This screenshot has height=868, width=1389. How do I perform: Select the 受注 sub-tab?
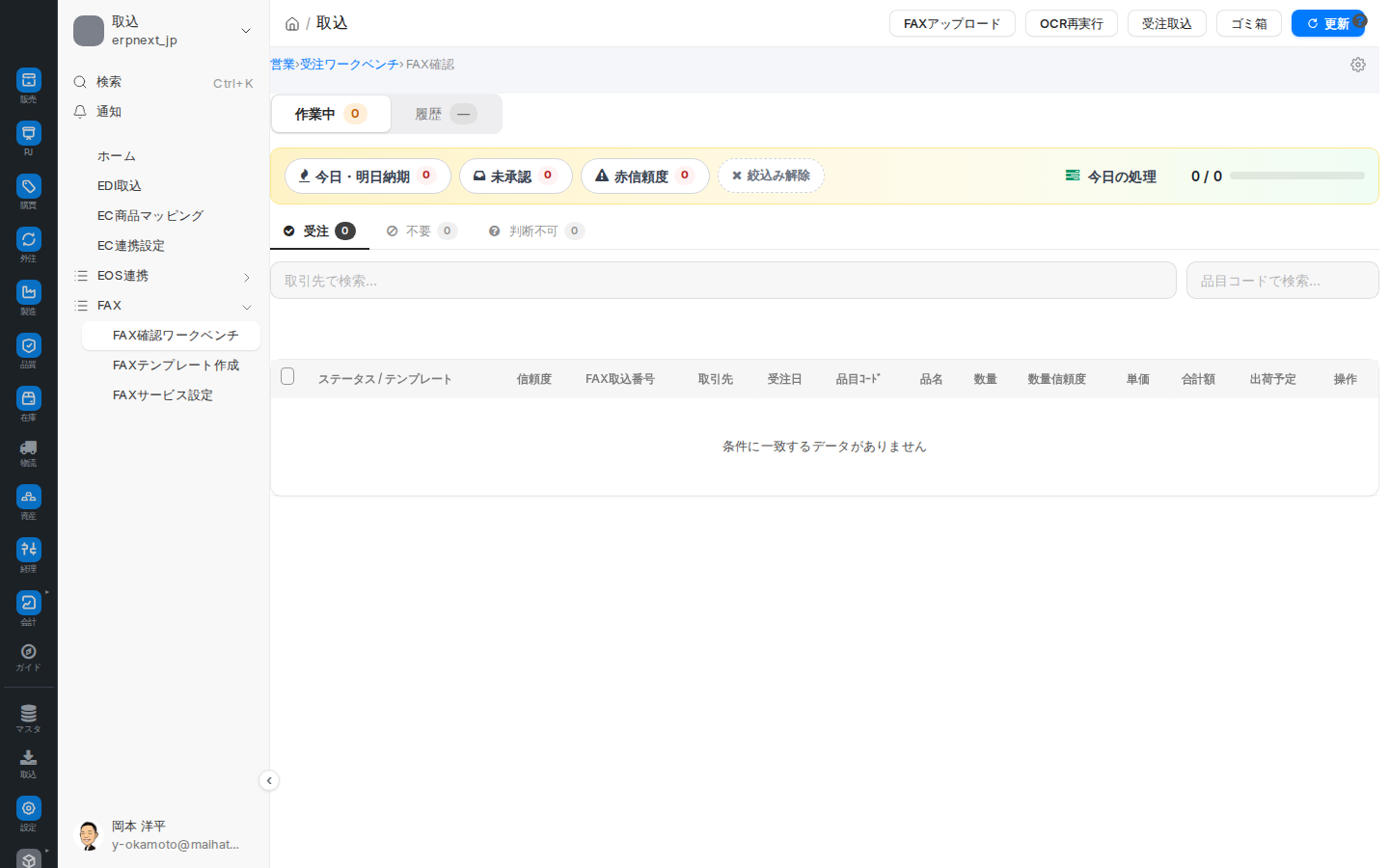pyautogui.click(x=319, y=231)
